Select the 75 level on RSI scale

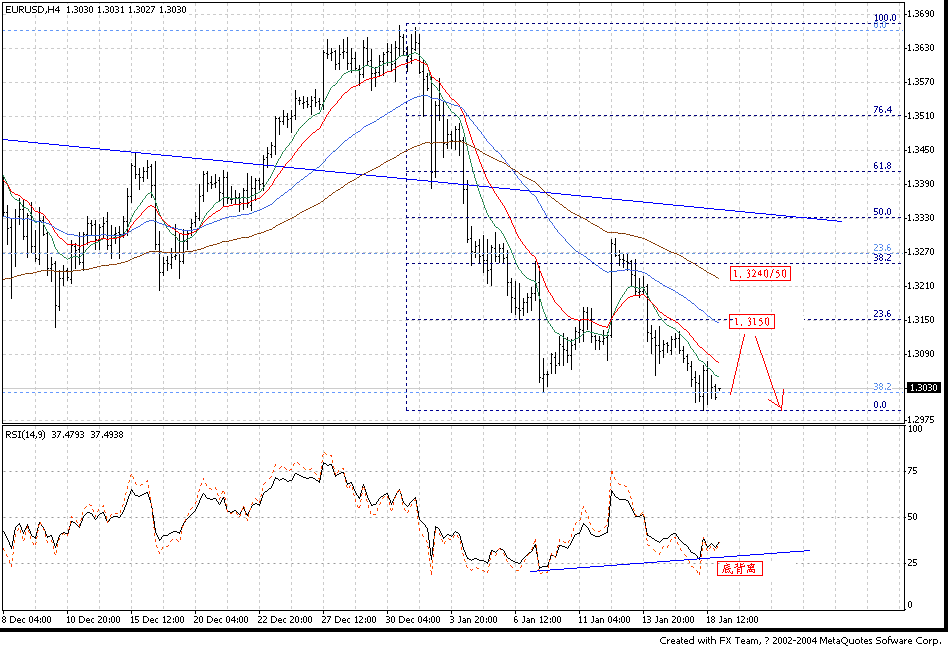coord(913,471)
